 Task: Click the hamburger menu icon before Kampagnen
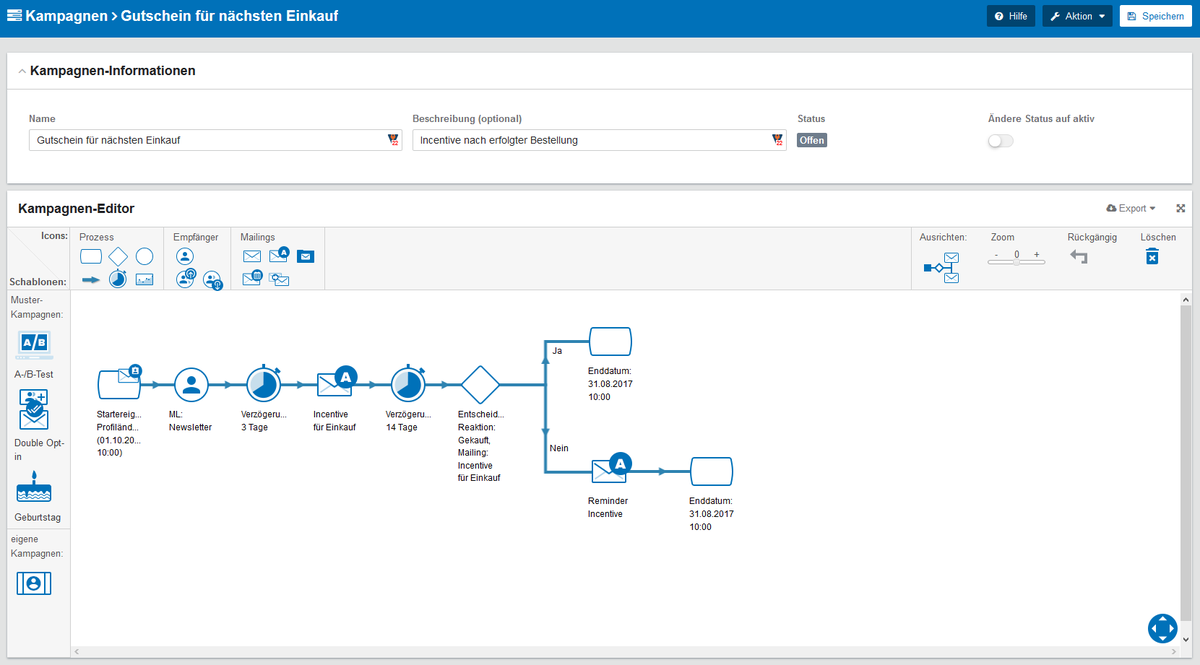(x=13, y=17)
